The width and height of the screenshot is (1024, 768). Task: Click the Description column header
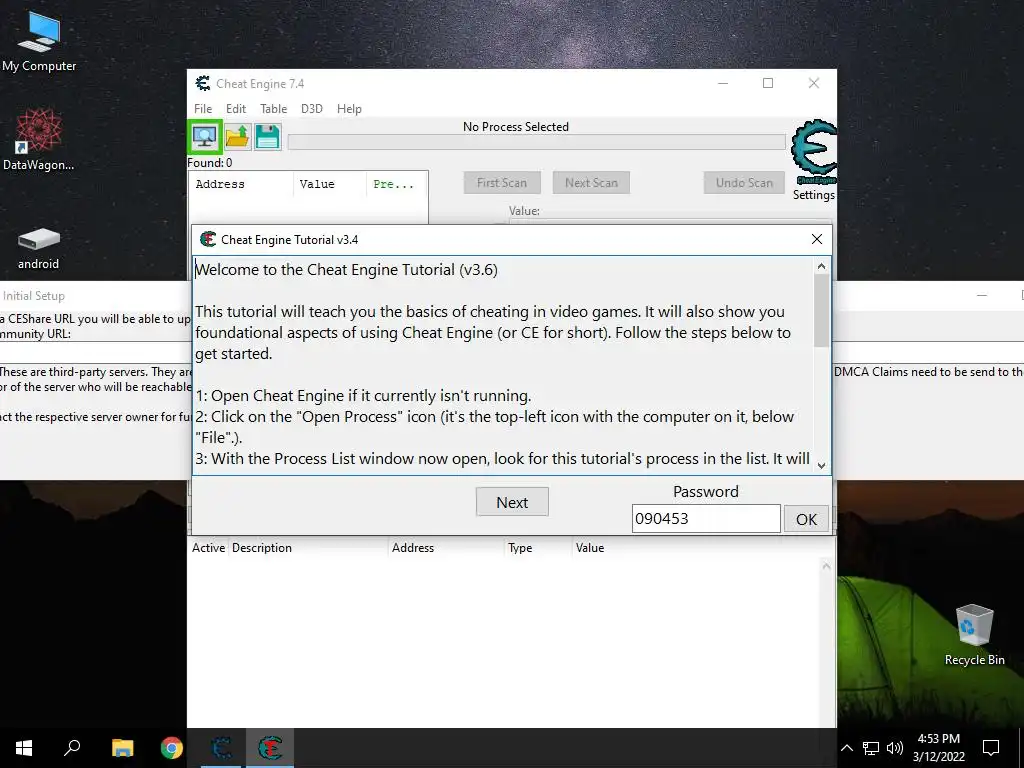[308, 548]
